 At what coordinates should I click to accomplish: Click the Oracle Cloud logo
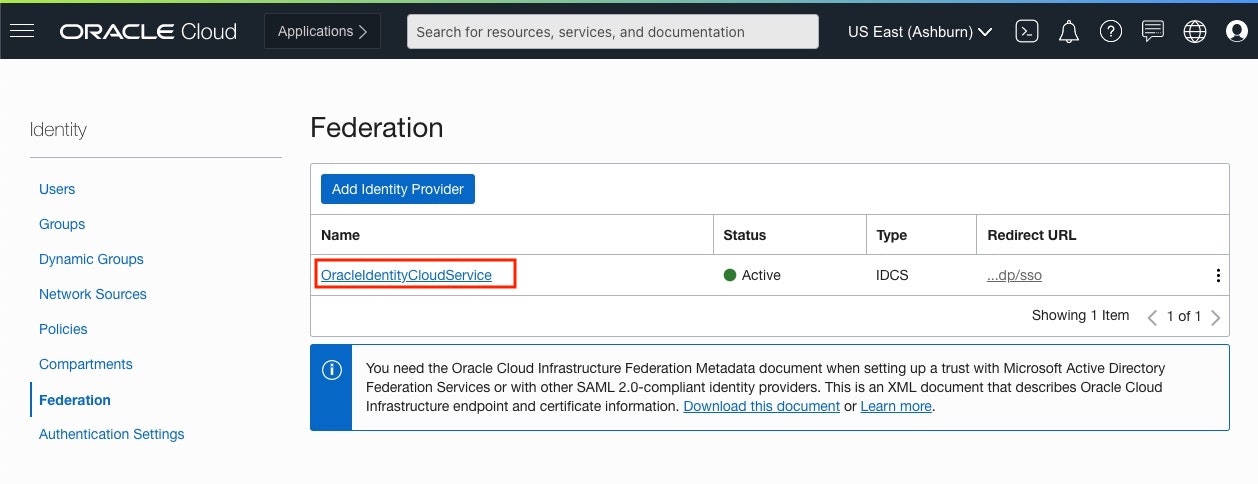click(148, 31)
